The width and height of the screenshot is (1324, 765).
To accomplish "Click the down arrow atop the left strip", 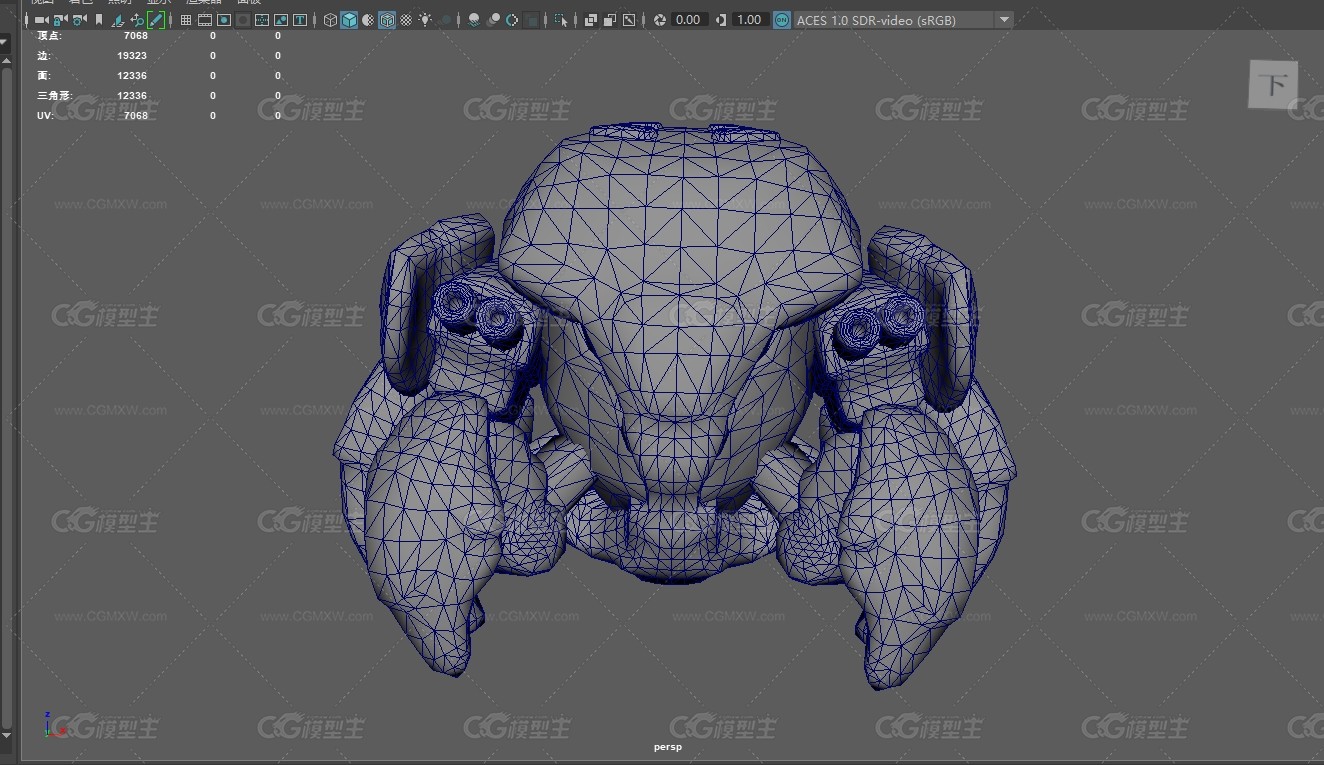I will tap(5, 42).
